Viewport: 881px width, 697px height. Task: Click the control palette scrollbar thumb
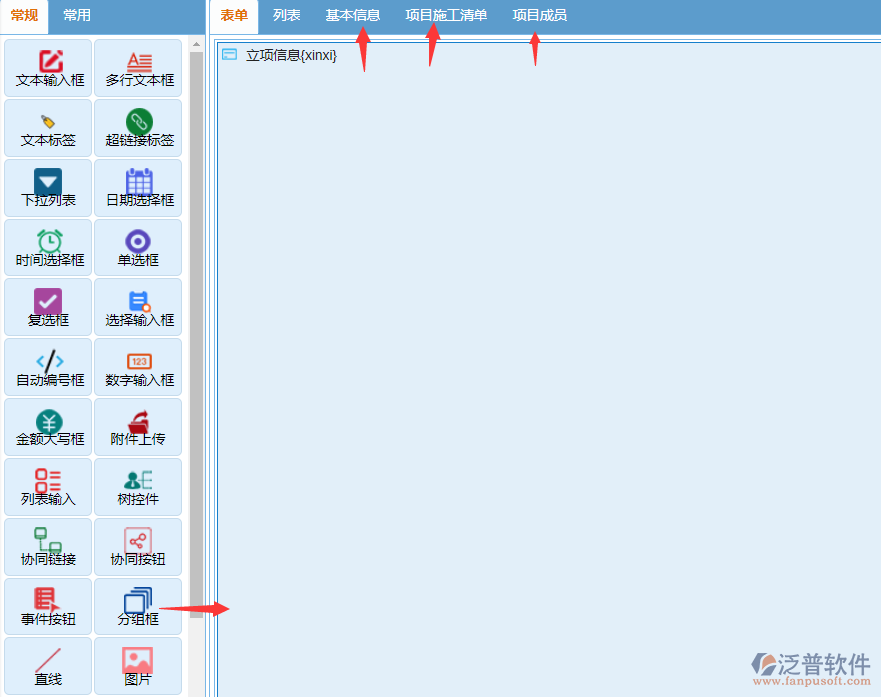click(x=196, y=335)
